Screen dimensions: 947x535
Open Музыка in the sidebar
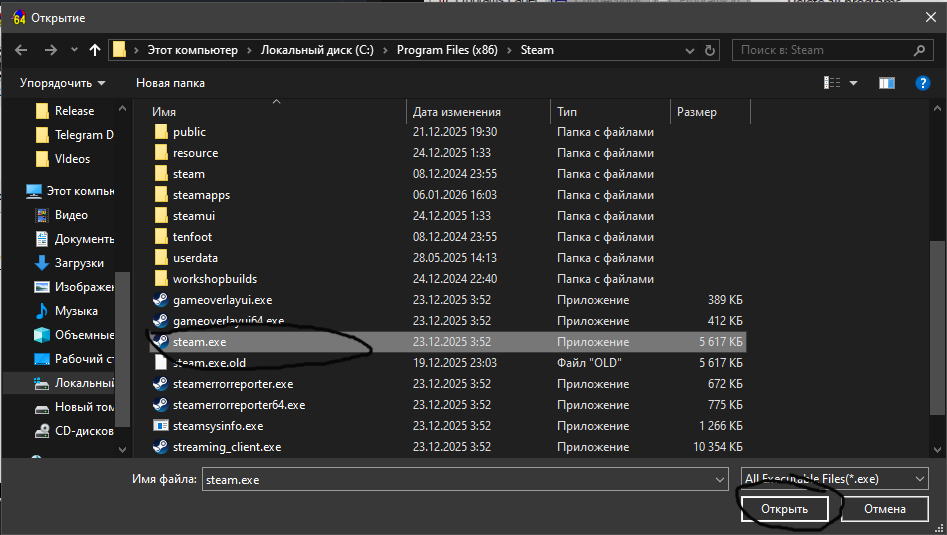(66, 311)
